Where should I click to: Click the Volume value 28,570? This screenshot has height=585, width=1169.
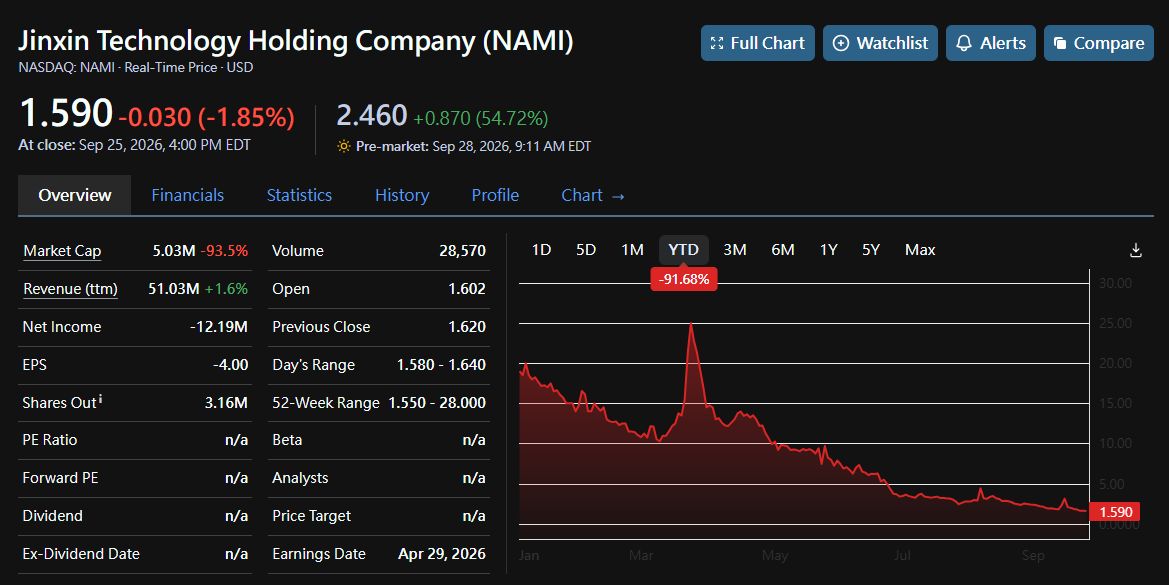pyautogui.click(x=462, y=250)
